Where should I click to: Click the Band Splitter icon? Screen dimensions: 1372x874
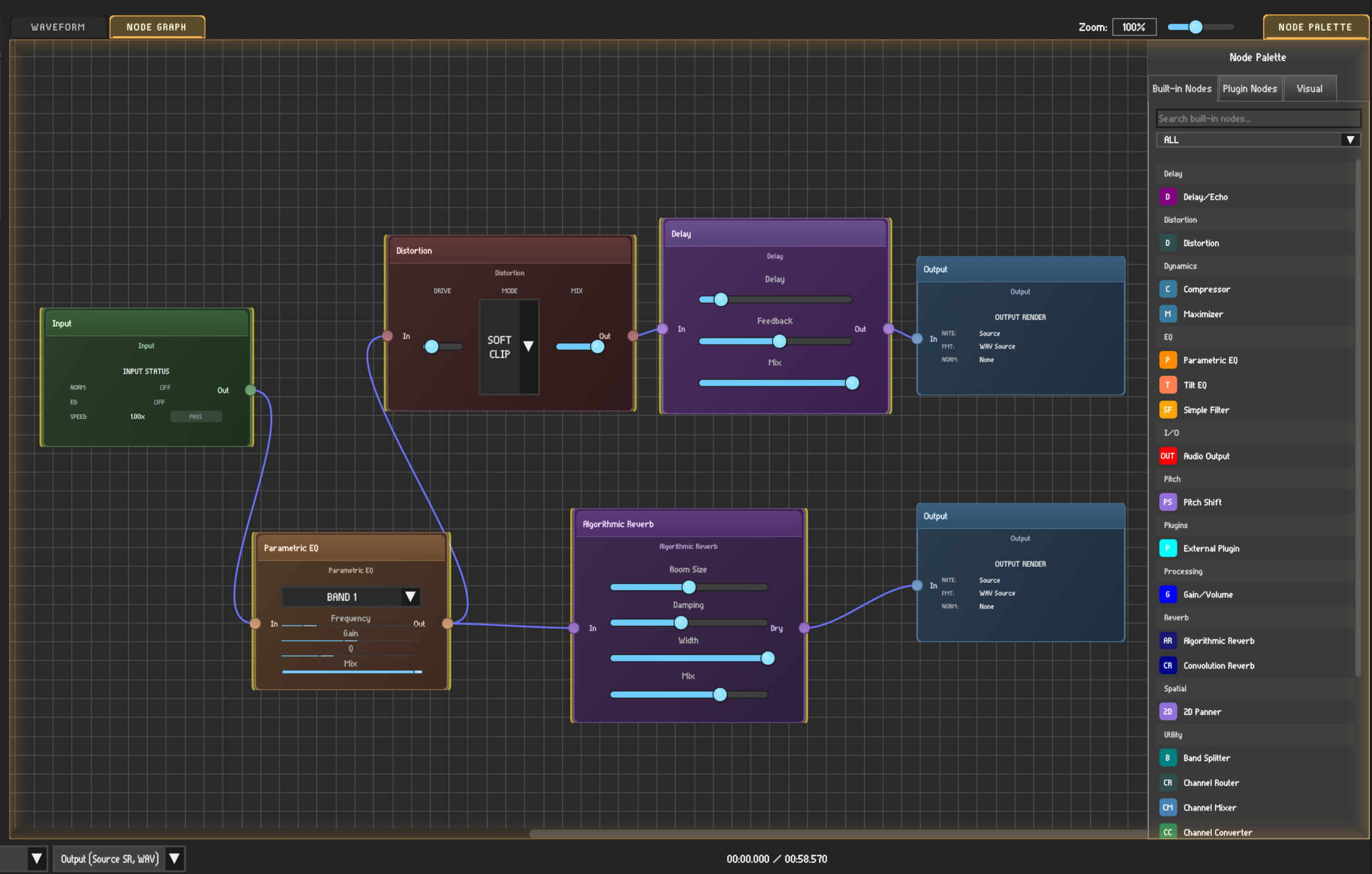(x=1167, y=758)
